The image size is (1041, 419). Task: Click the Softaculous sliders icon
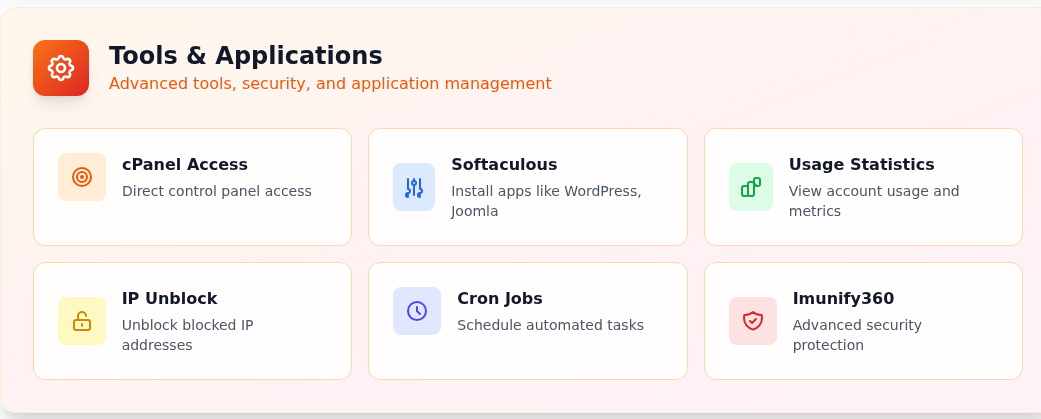[x=414, y=187]
